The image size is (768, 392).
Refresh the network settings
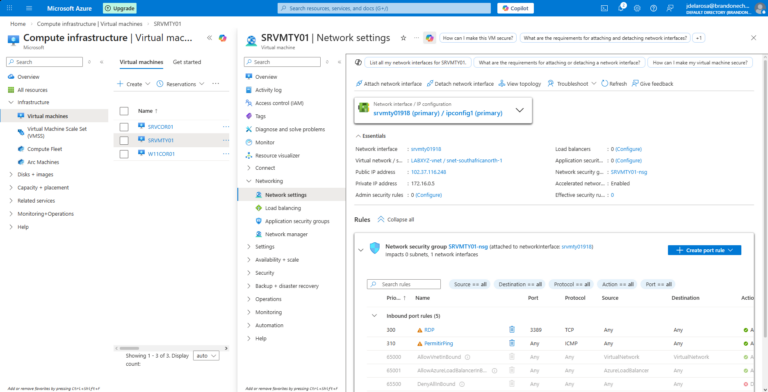pyautogui.click(x=614, y=84)
